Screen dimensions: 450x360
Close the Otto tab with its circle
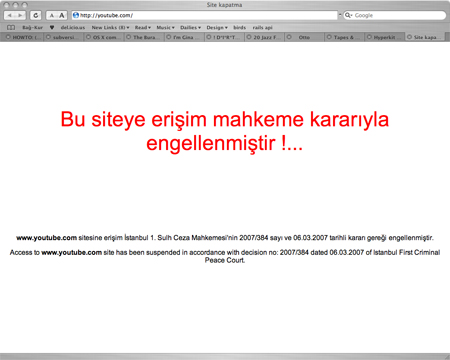pos(289,37)
